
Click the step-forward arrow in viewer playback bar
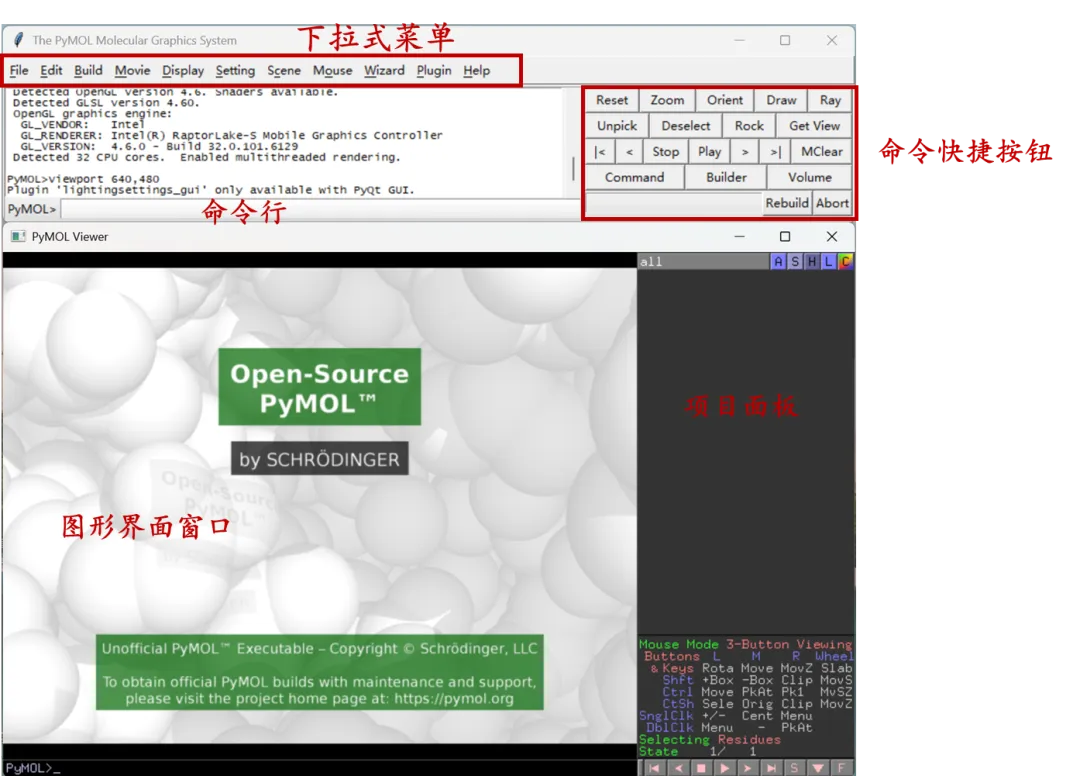pos(748,768)
